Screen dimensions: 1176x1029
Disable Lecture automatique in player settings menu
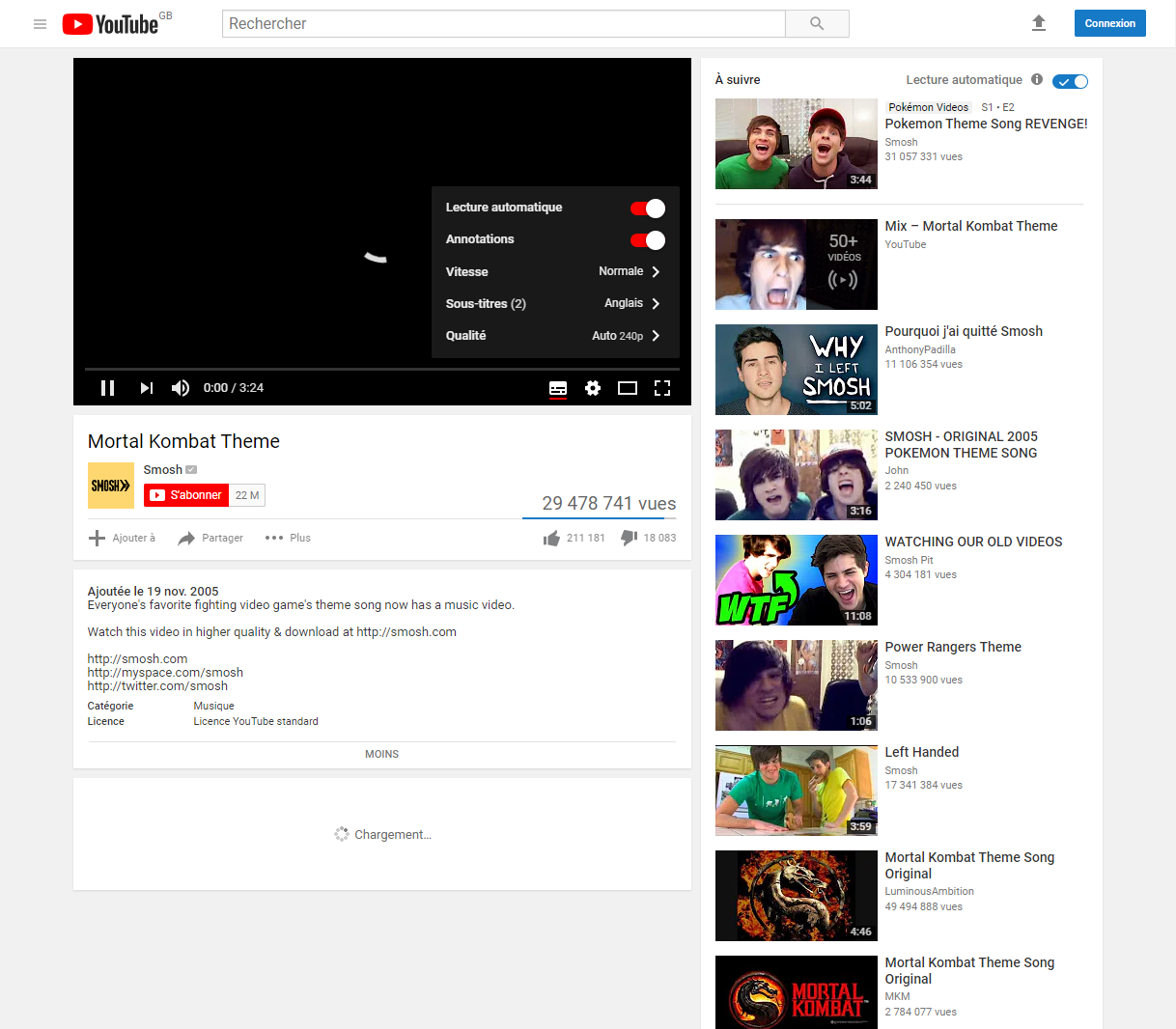pos(647,209)
